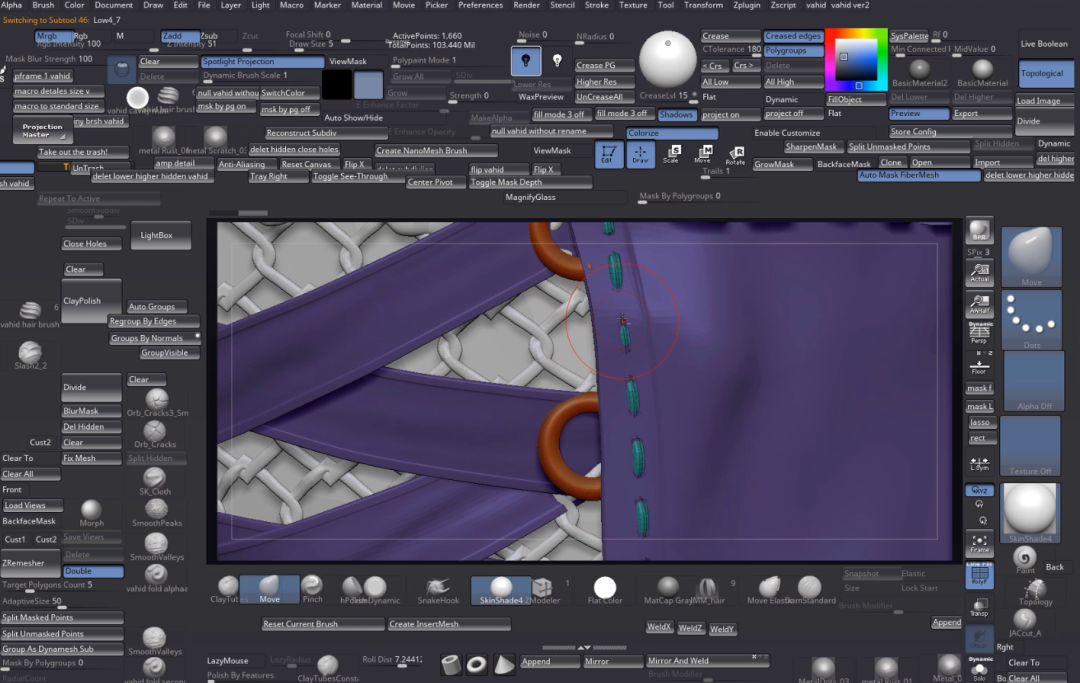This screenshot has width=1080, height=683.
Task: Open the Stroke menu
Action: click(596, 5)
